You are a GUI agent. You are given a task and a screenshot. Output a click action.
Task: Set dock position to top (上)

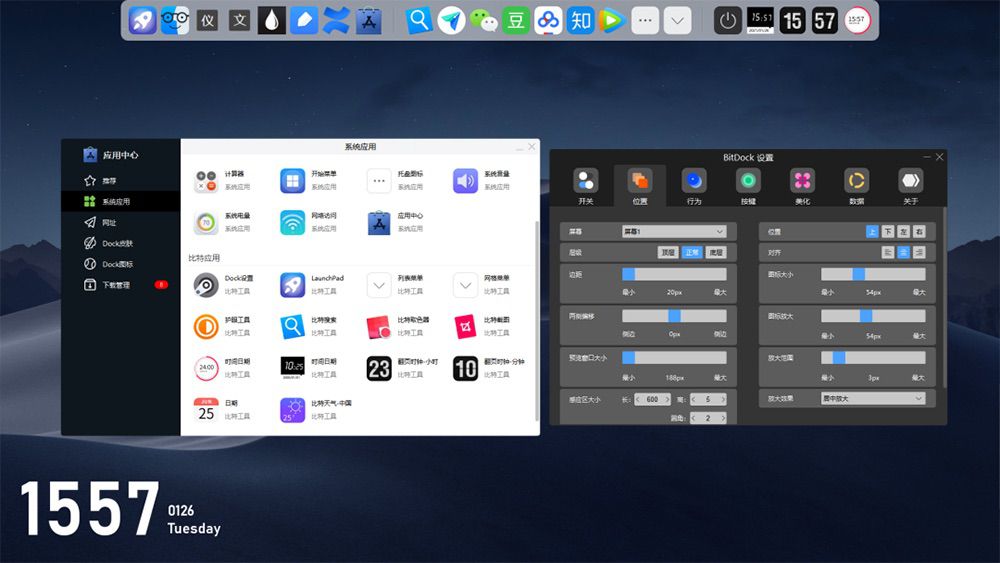click(872, 231)
